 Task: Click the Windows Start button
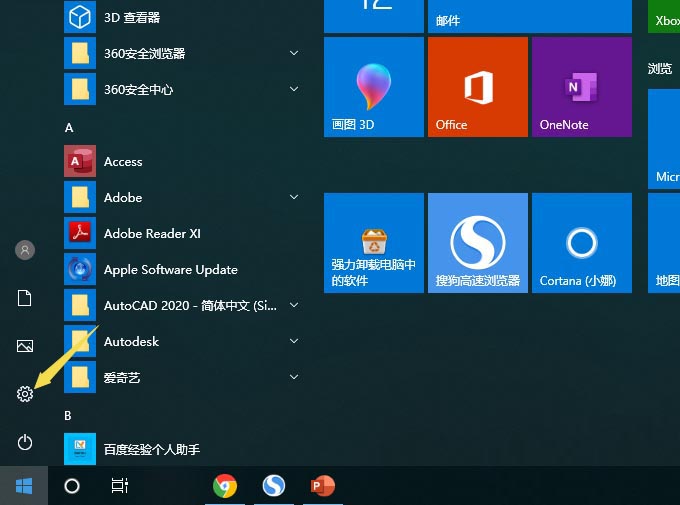[x=24, y=485]
